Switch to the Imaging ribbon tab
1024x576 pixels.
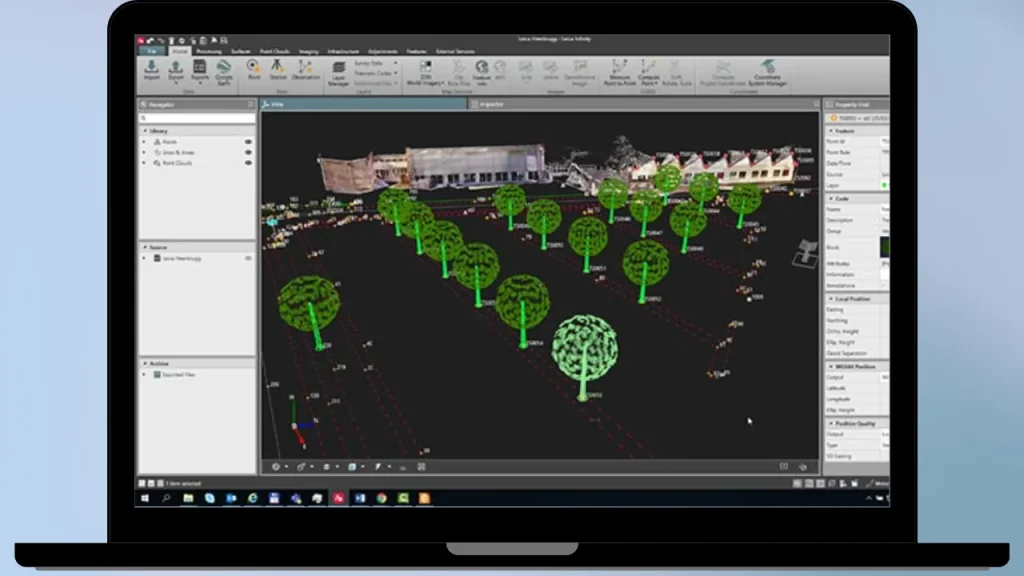click(x=308, y=51)
